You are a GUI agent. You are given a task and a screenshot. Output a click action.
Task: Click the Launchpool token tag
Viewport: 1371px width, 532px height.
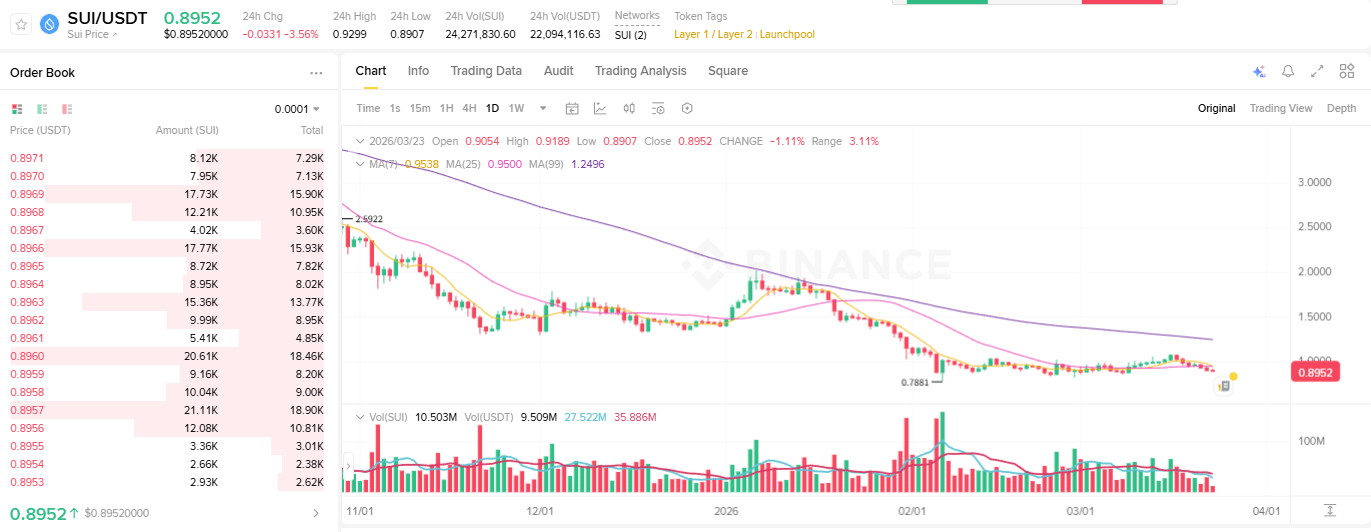pos(787,34)
